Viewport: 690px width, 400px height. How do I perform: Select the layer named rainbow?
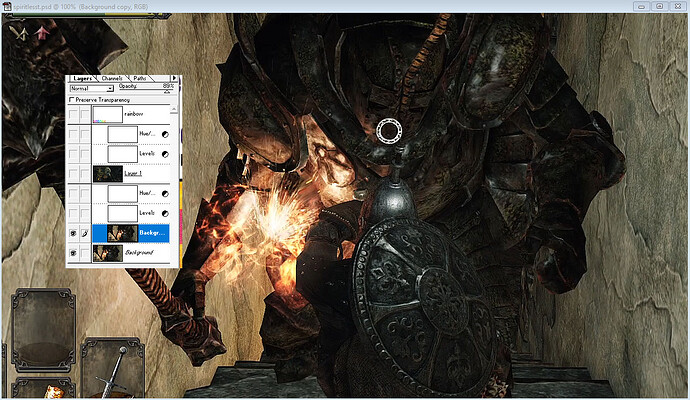tap(133, 114)
